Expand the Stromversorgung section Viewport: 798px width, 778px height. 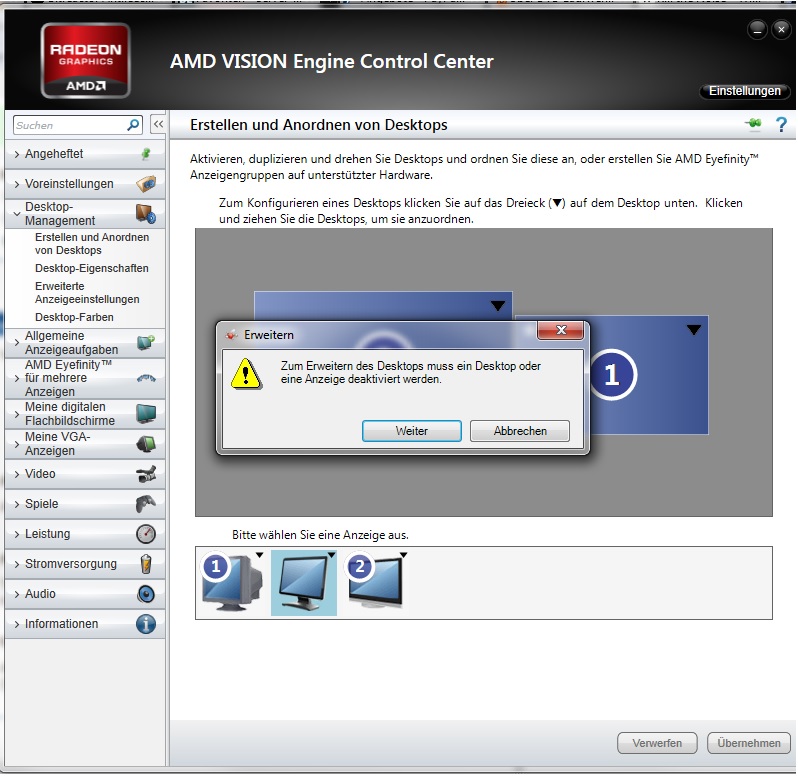[17, 564]
